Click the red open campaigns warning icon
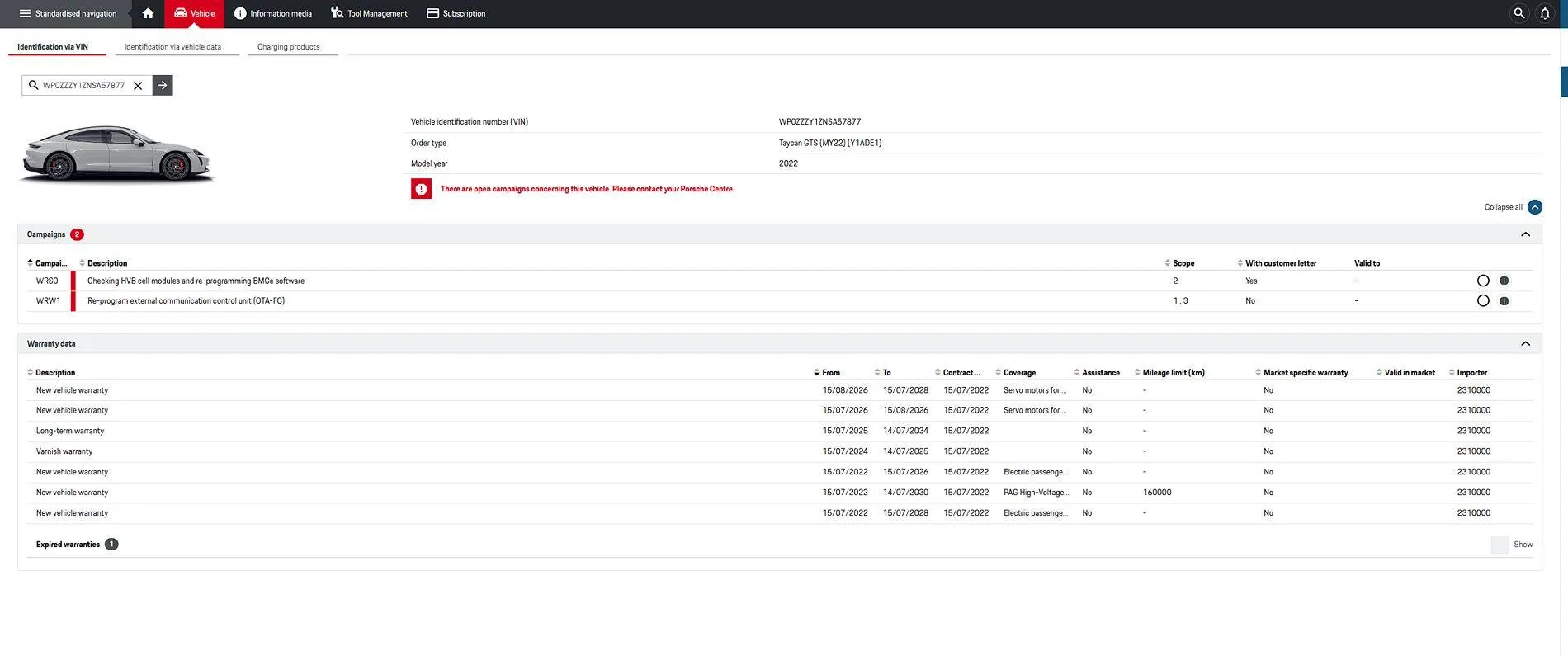The width and height of the screenshot is (1568, 656). [x=421, y=189]
